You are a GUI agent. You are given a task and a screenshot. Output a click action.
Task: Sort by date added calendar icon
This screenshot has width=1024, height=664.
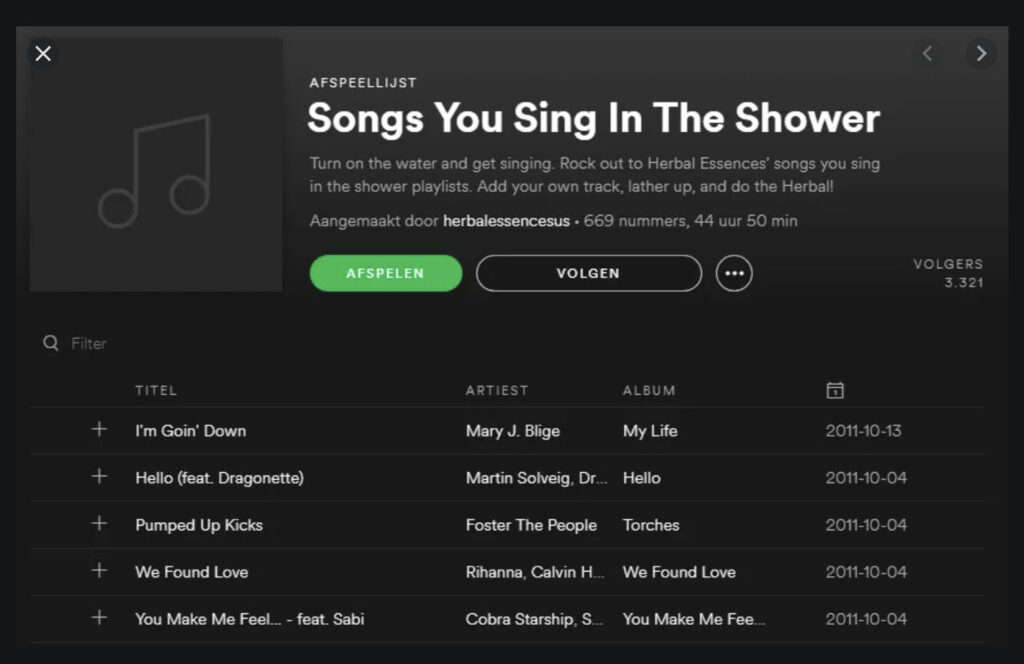835,390
